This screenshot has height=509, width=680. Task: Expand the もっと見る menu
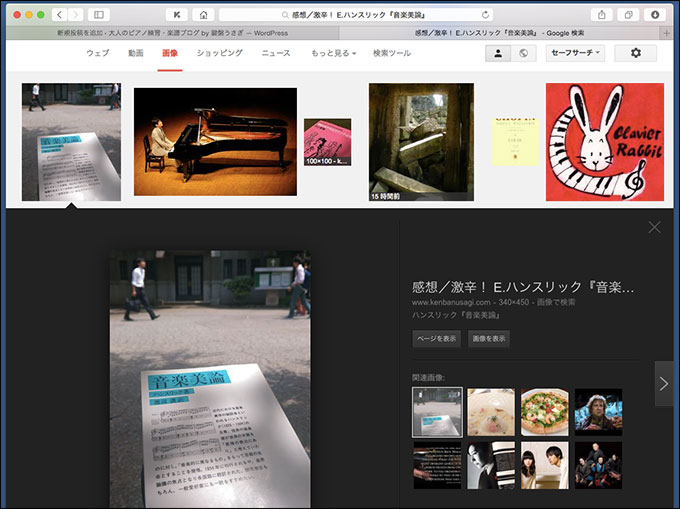click(333, 53)
